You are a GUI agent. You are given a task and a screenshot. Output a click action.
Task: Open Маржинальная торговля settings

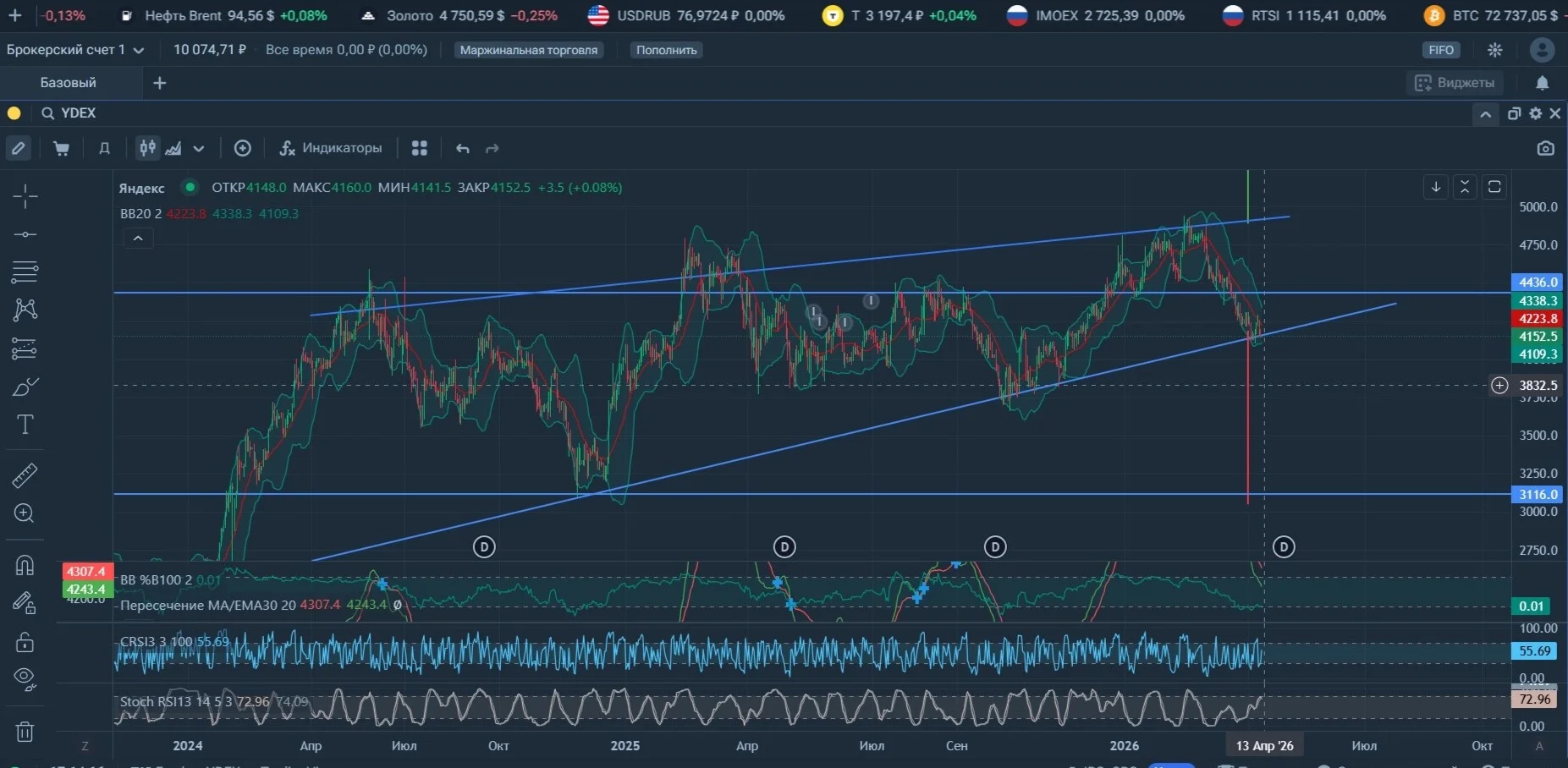529,50
